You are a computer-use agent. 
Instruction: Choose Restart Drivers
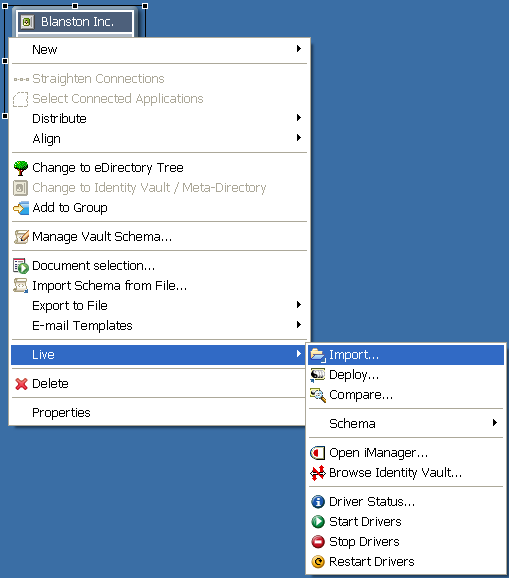pyautogui.click(x=406, y=562)
